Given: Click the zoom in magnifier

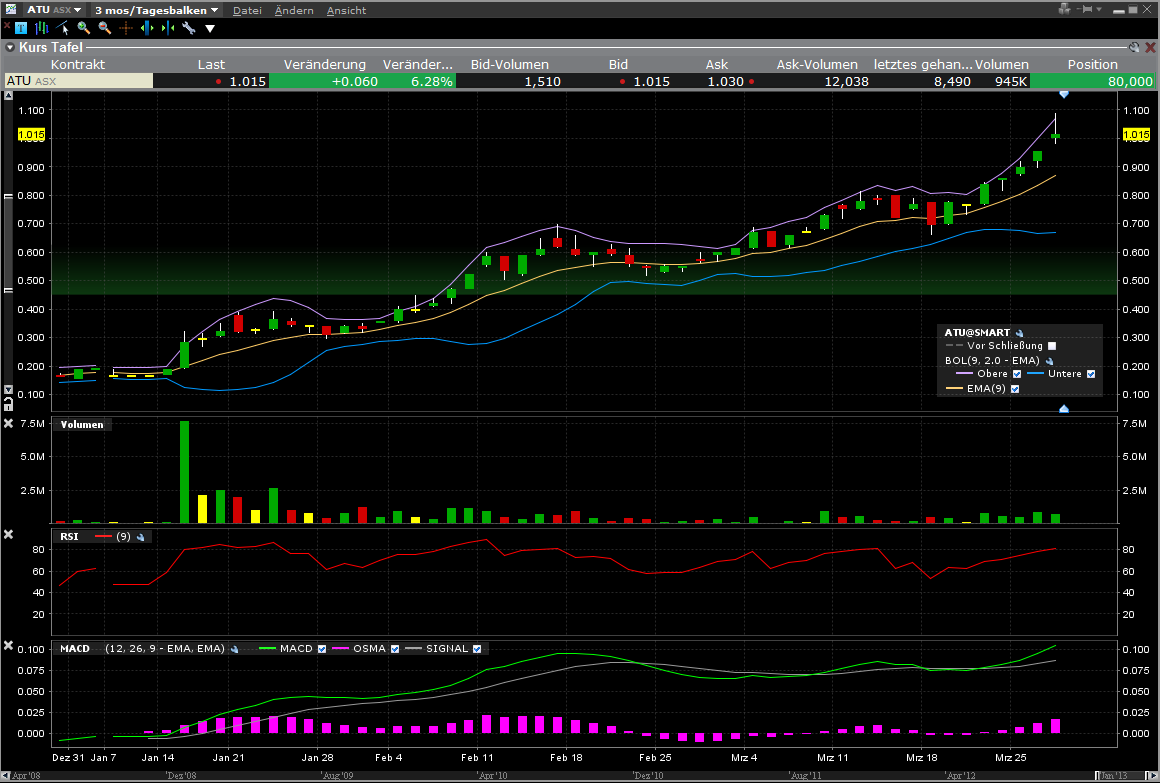Looking at the screenshot, I should pos(84,28).
